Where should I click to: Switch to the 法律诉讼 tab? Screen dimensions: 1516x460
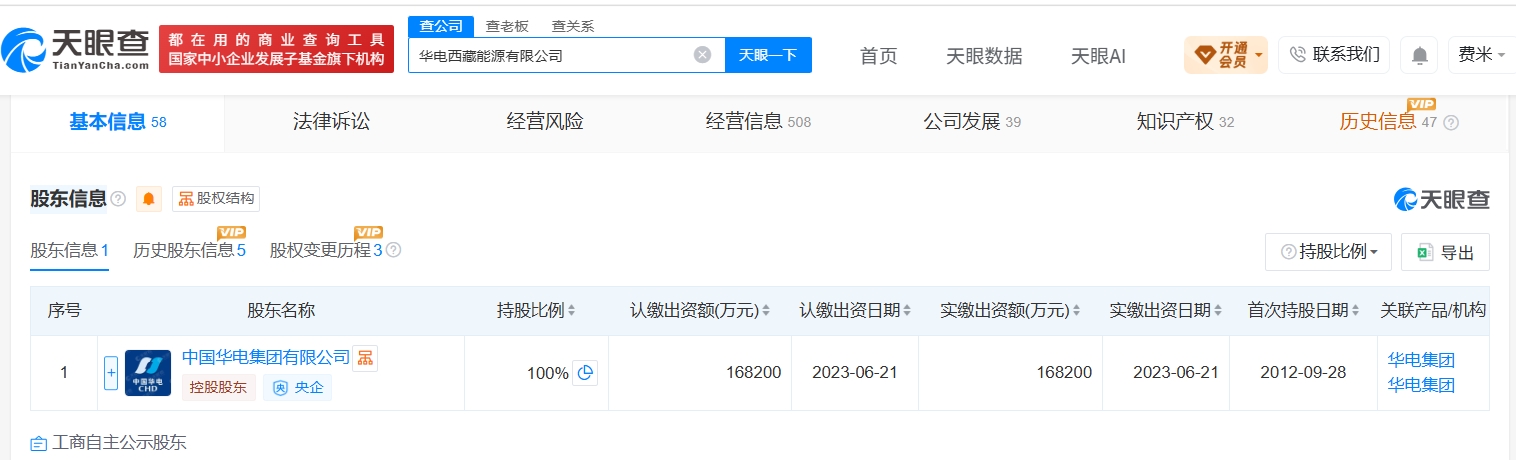pos(331,122)
